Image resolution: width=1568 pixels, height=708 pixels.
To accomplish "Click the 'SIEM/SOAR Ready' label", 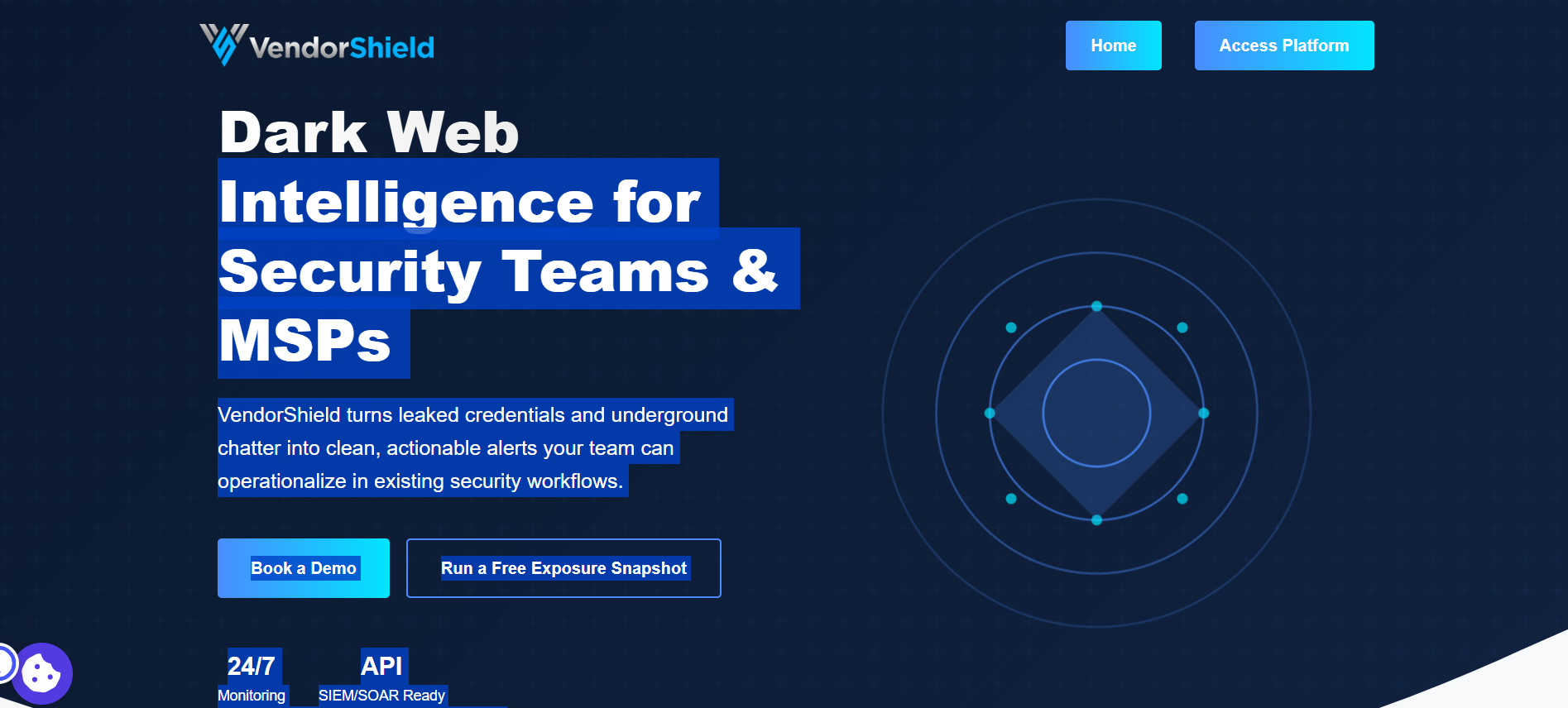I will [381, 696].
